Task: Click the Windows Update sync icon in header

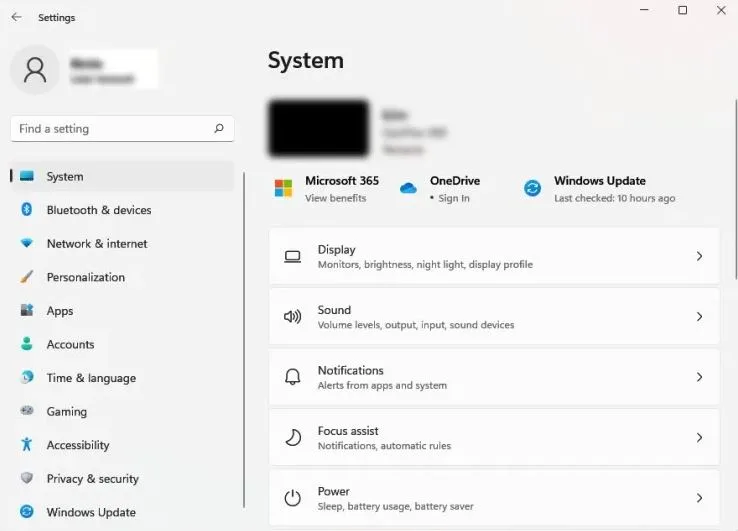Action: pos(532,188)
